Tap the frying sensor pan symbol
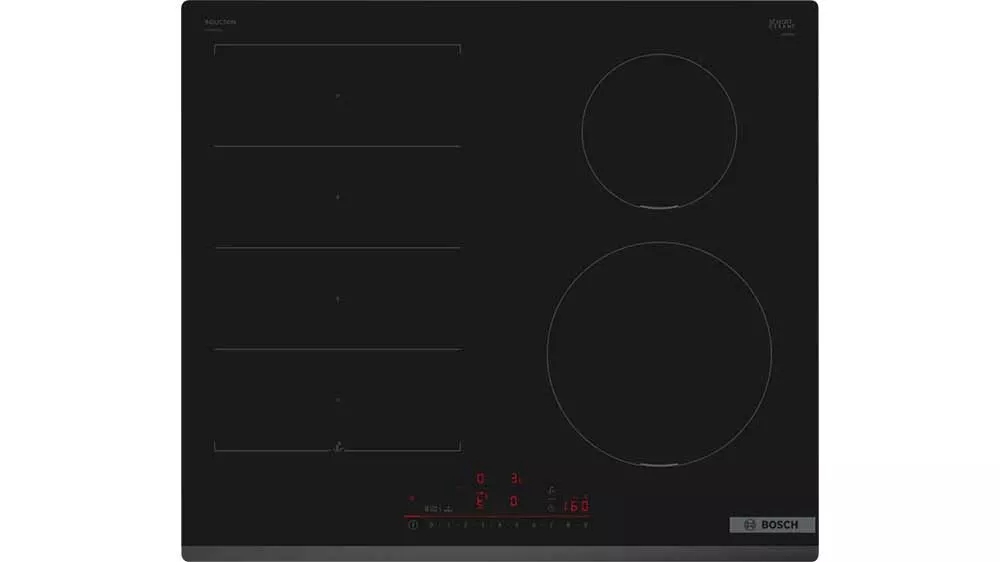 click(551, 491)
